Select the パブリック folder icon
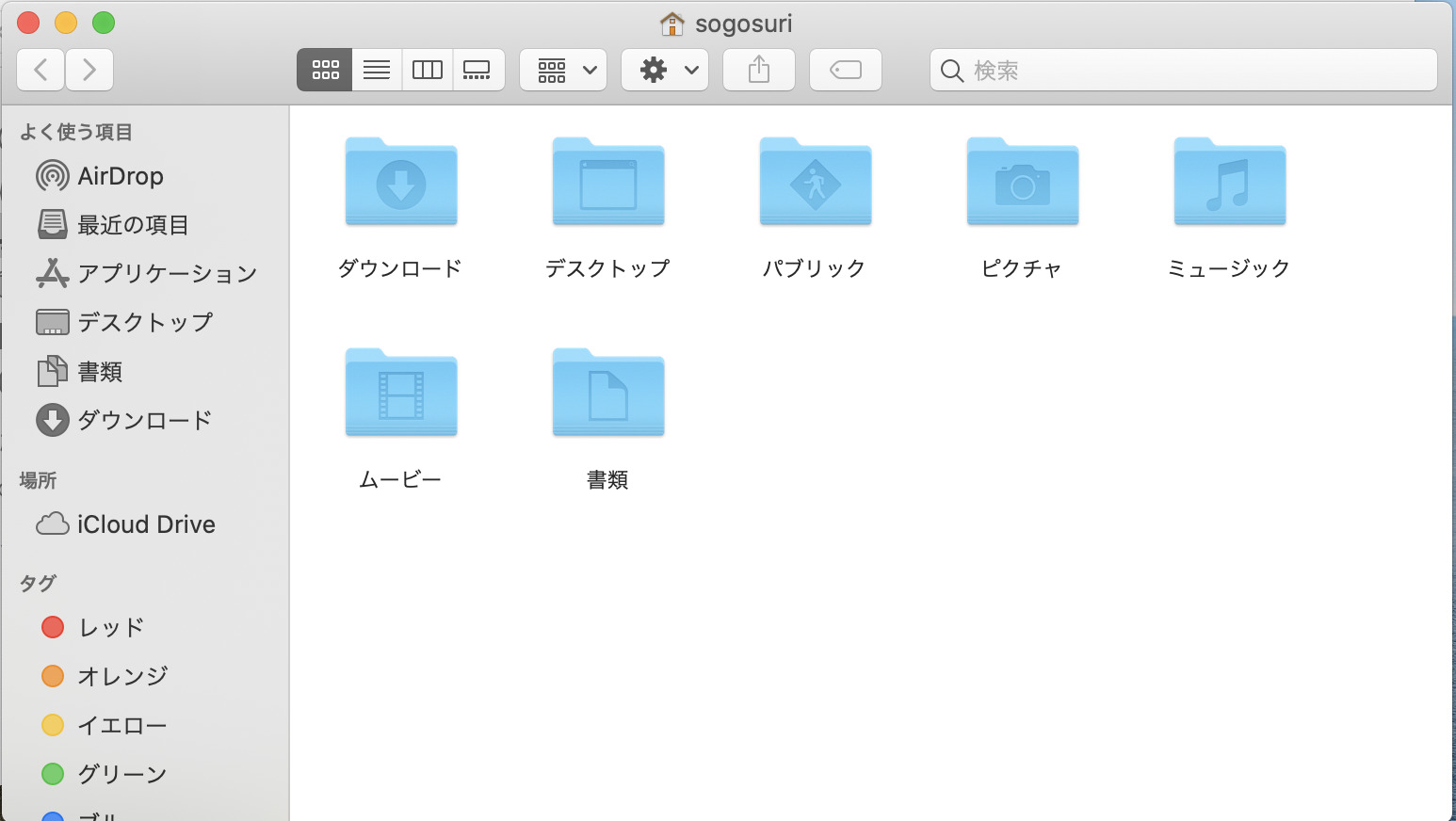This screenshot has height=821, width=1456. (x=816, y=182)
